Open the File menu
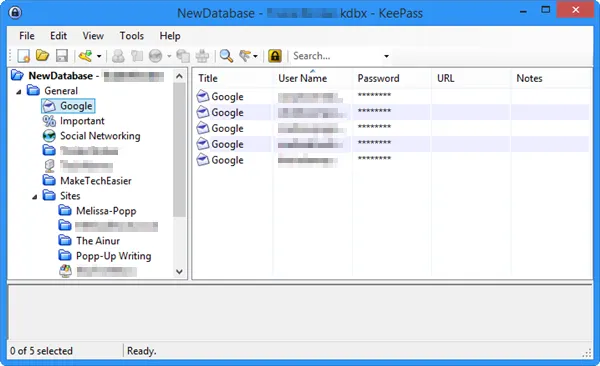The height and width of the screenshot is (366, 600). point(27,36)
